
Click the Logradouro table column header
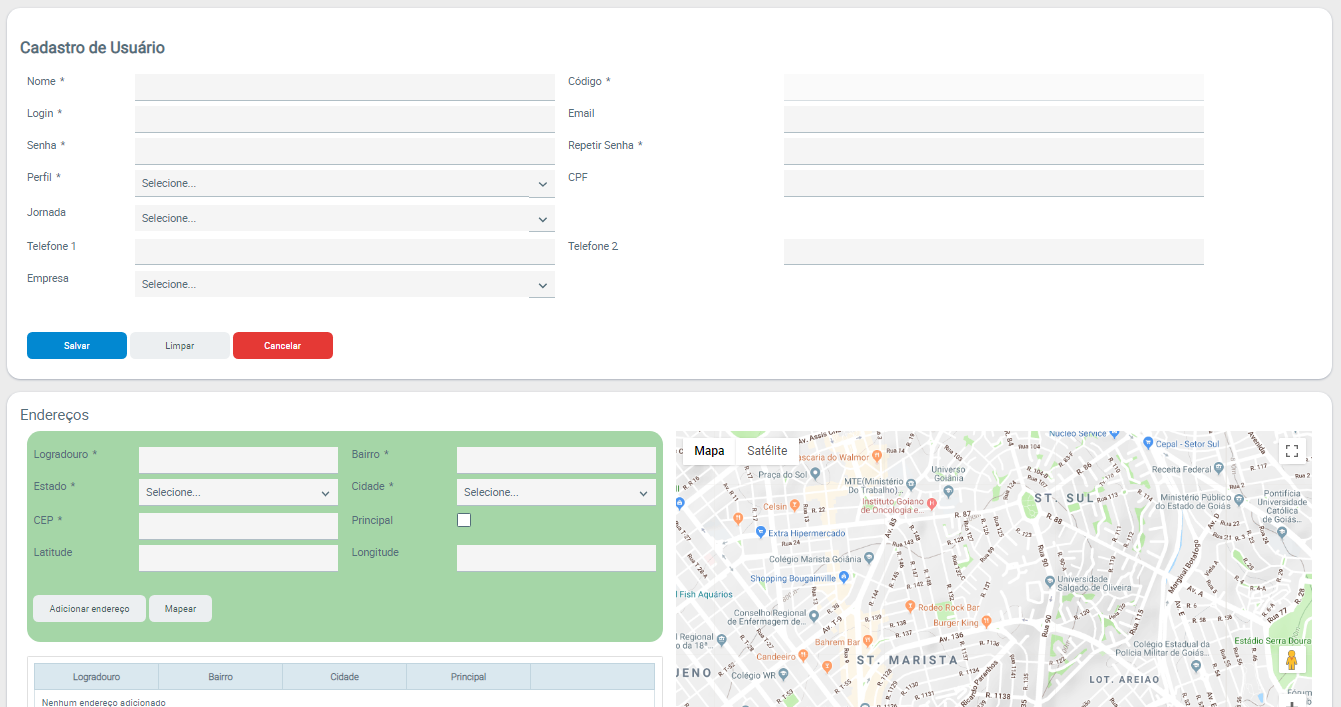click(97, 677)
